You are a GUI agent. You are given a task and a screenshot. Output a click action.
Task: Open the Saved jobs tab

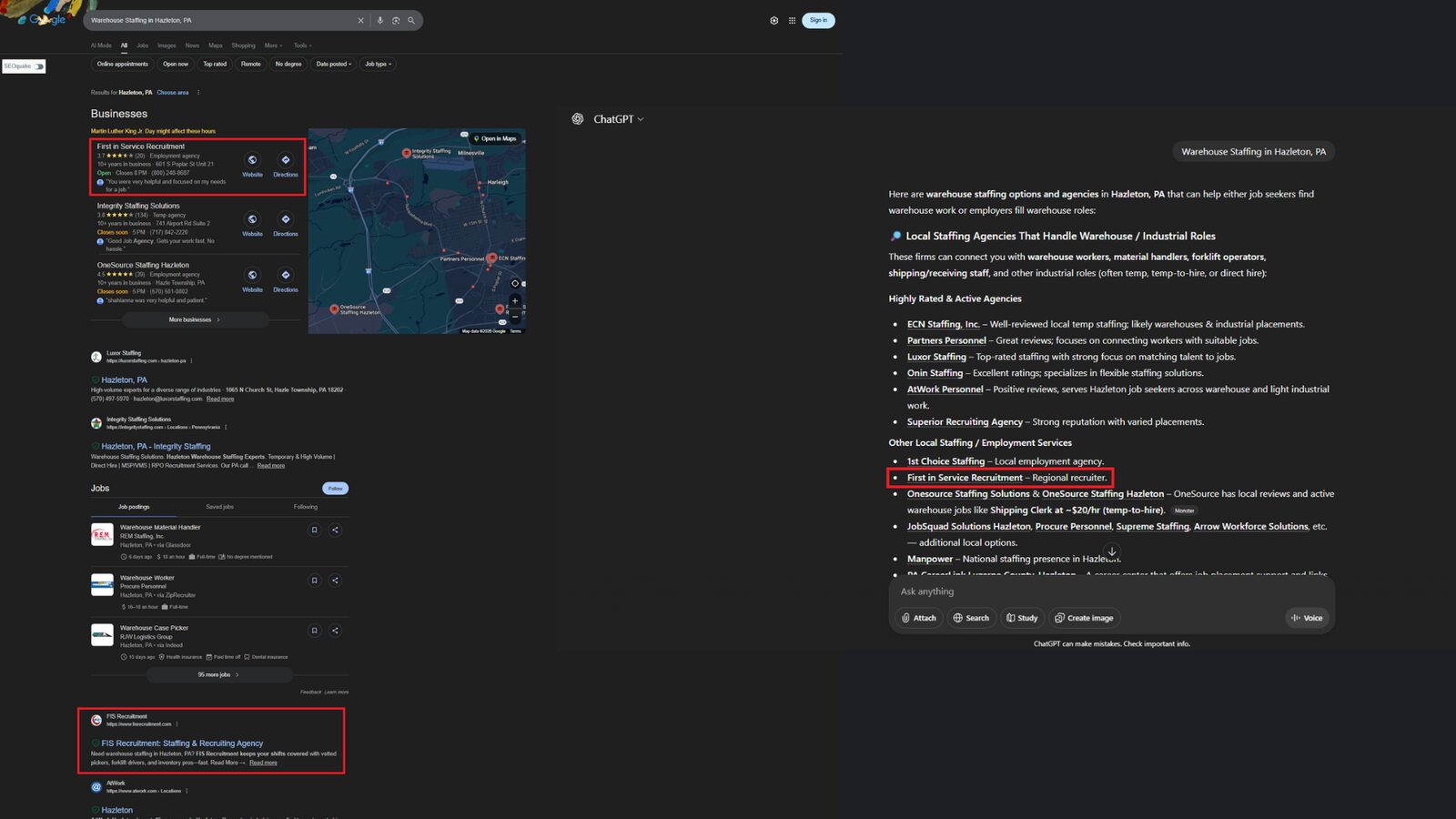[219, 507]
